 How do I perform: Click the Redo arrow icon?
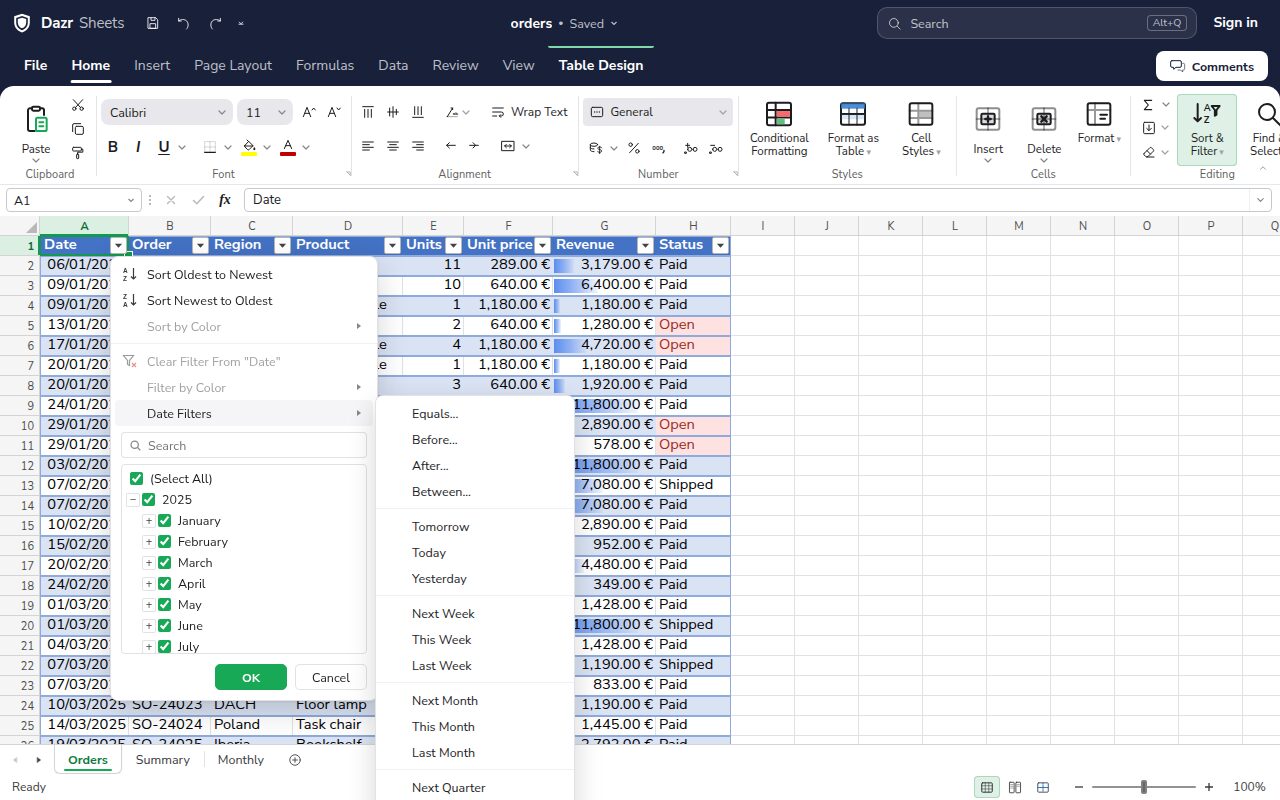[x=216, y=23]
